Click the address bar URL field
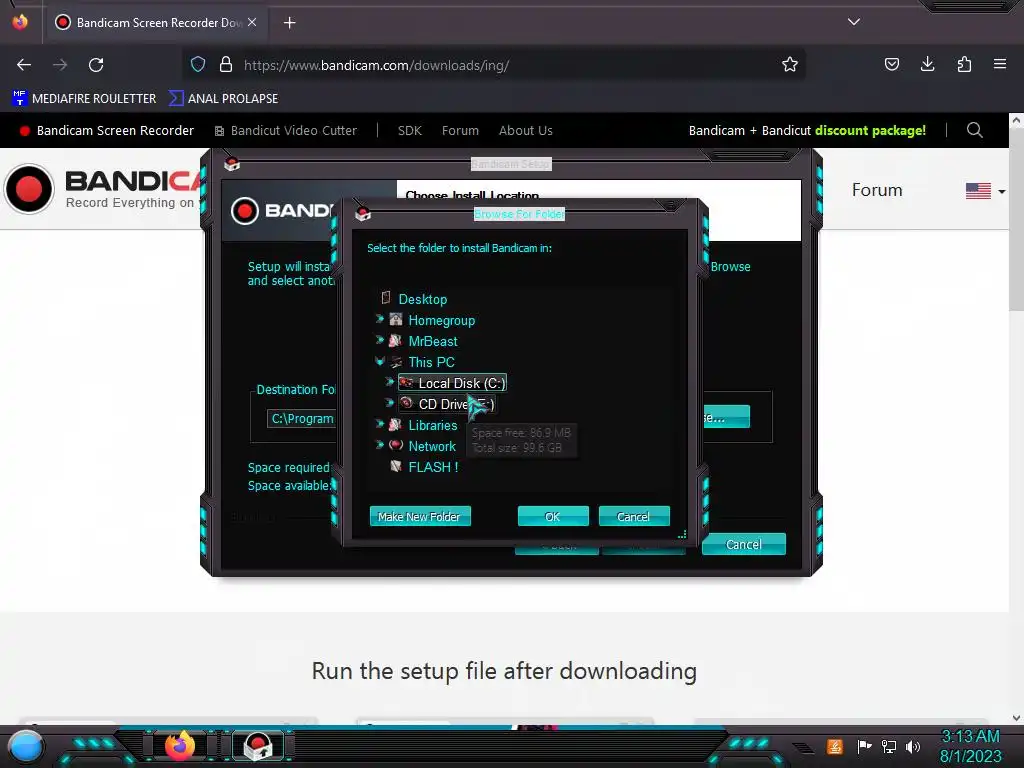The image size is (1024, 768). click(x=494, y=65)
